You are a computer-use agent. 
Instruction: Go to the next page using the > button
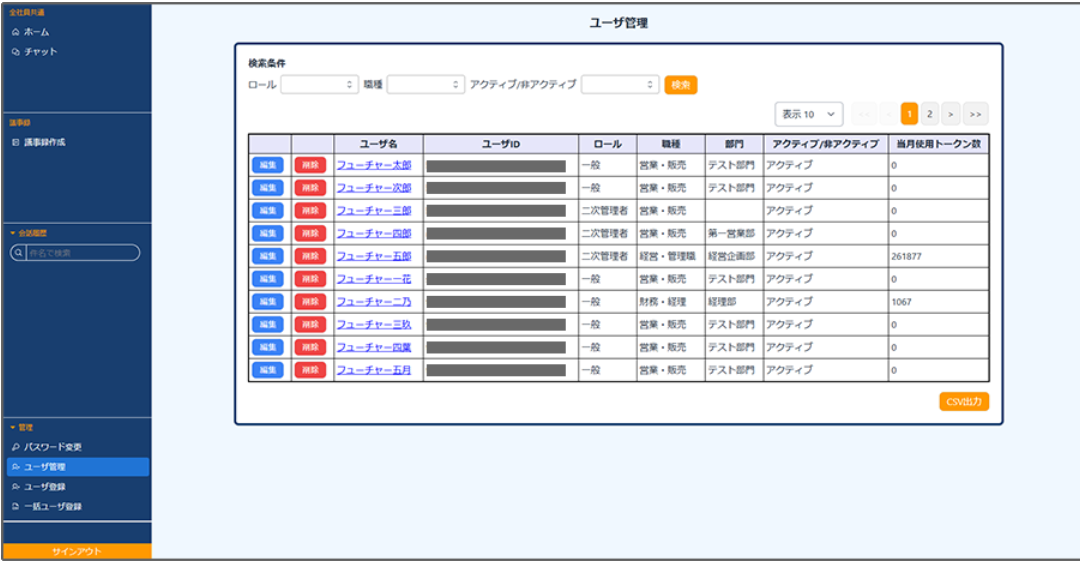(951, 114)
